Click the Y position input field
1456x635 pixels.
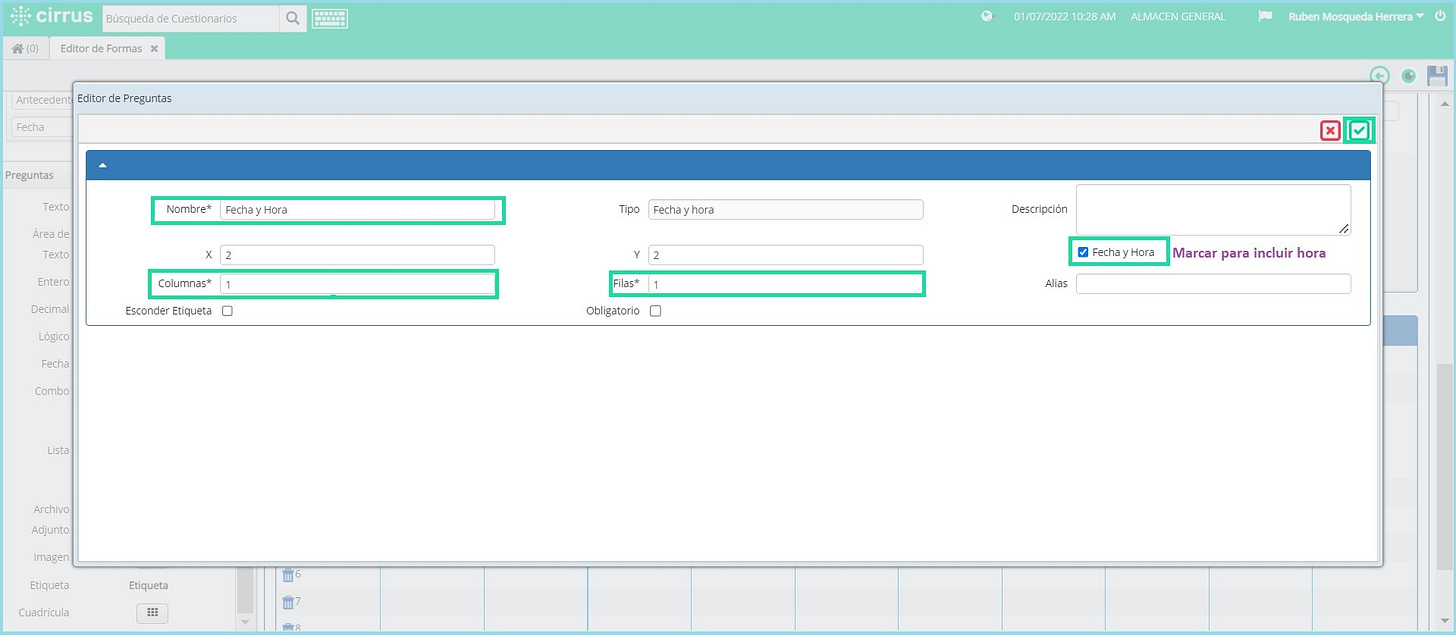pos(785,255)
